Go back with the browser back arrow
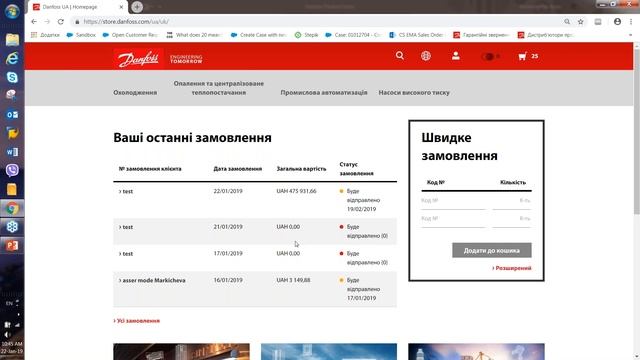The image size is (640, 360). pos(34,22)
